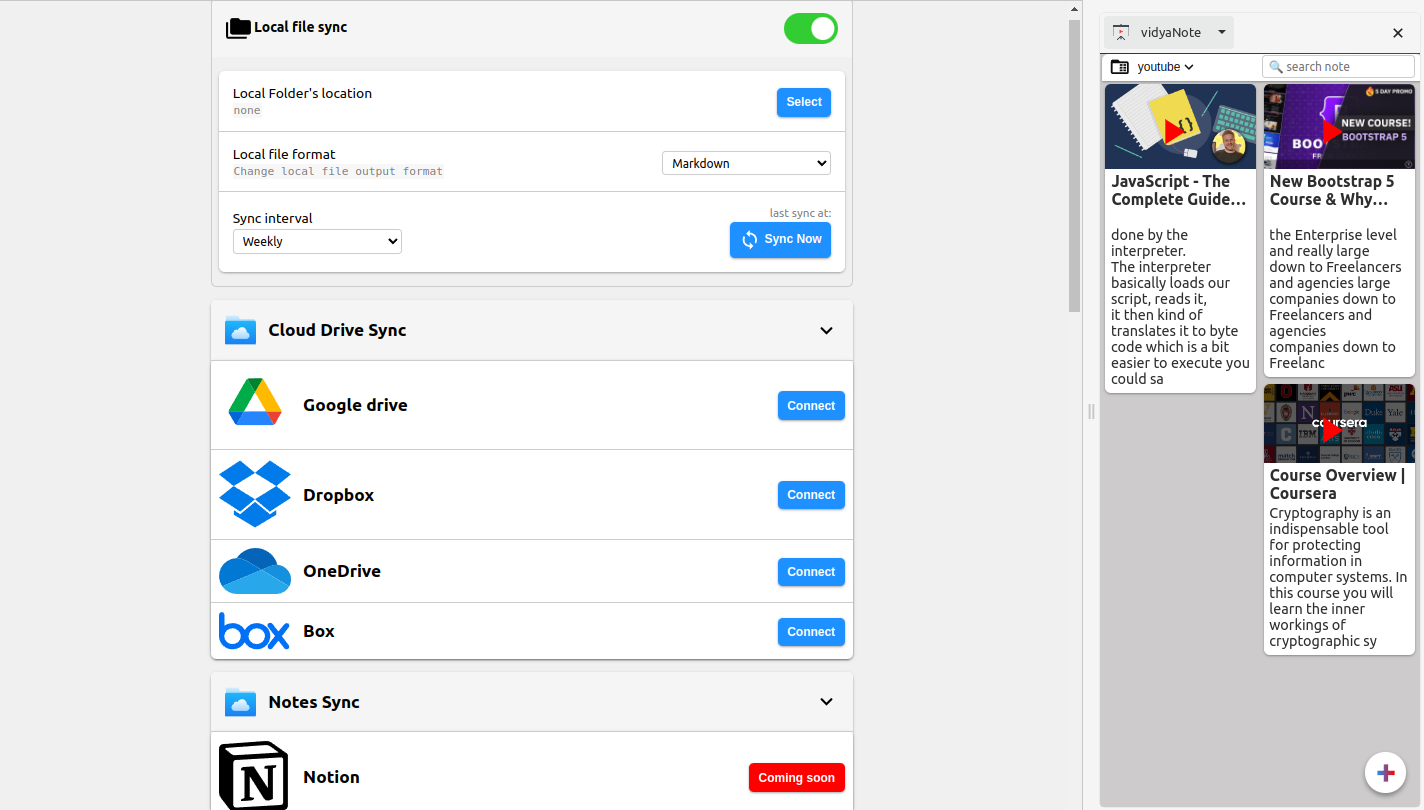Click Select for local folder location
Screen dimensions: 1424x810
coord(803,102)
